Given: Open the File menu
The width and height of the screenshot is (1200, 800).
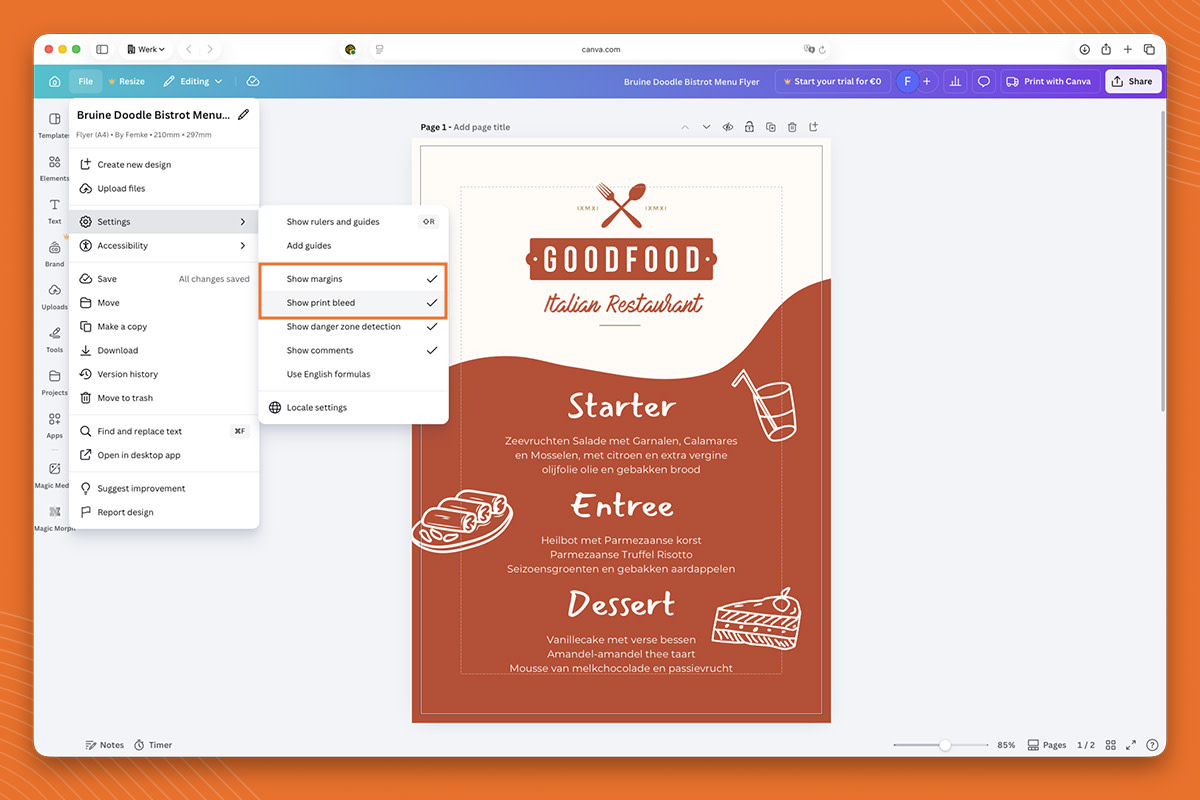Looking at the screenshot, I should [x=85, y=81].
